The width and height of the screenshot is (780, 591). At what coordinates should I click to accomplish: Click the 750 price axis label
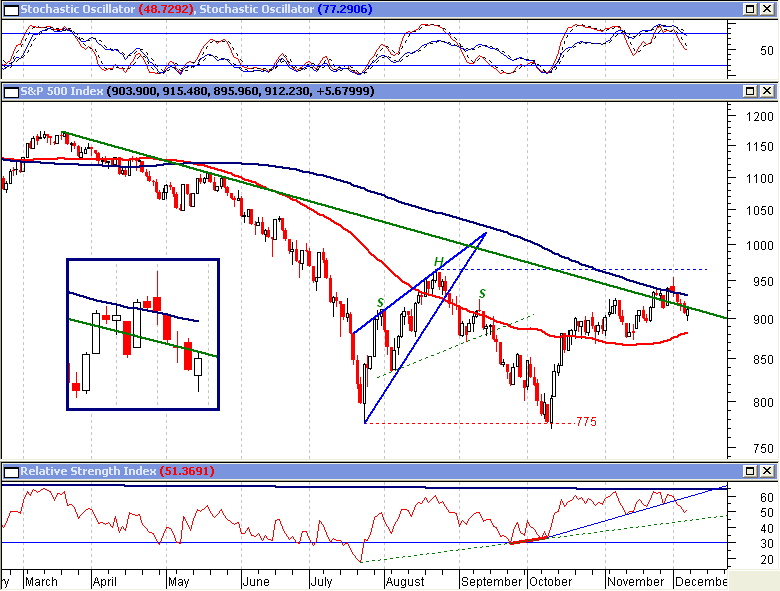click(x=763, y=449)
